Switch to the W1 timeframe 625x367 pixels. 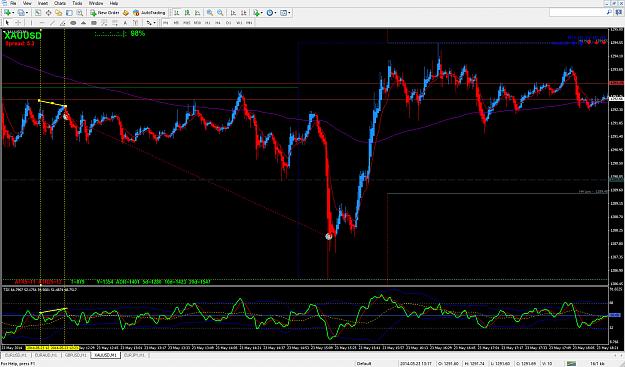(239, 23)
